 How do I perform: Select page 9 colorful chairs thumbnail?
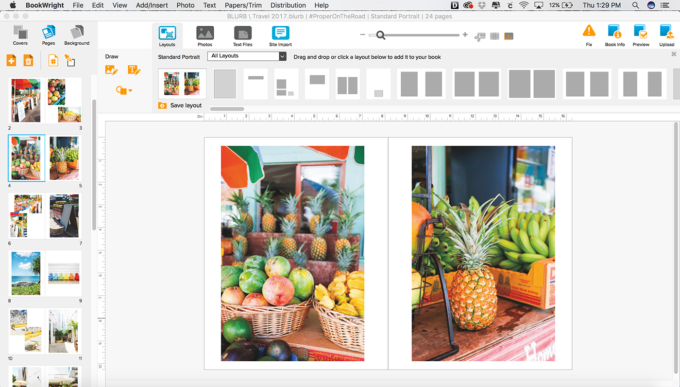pos(64,273)
